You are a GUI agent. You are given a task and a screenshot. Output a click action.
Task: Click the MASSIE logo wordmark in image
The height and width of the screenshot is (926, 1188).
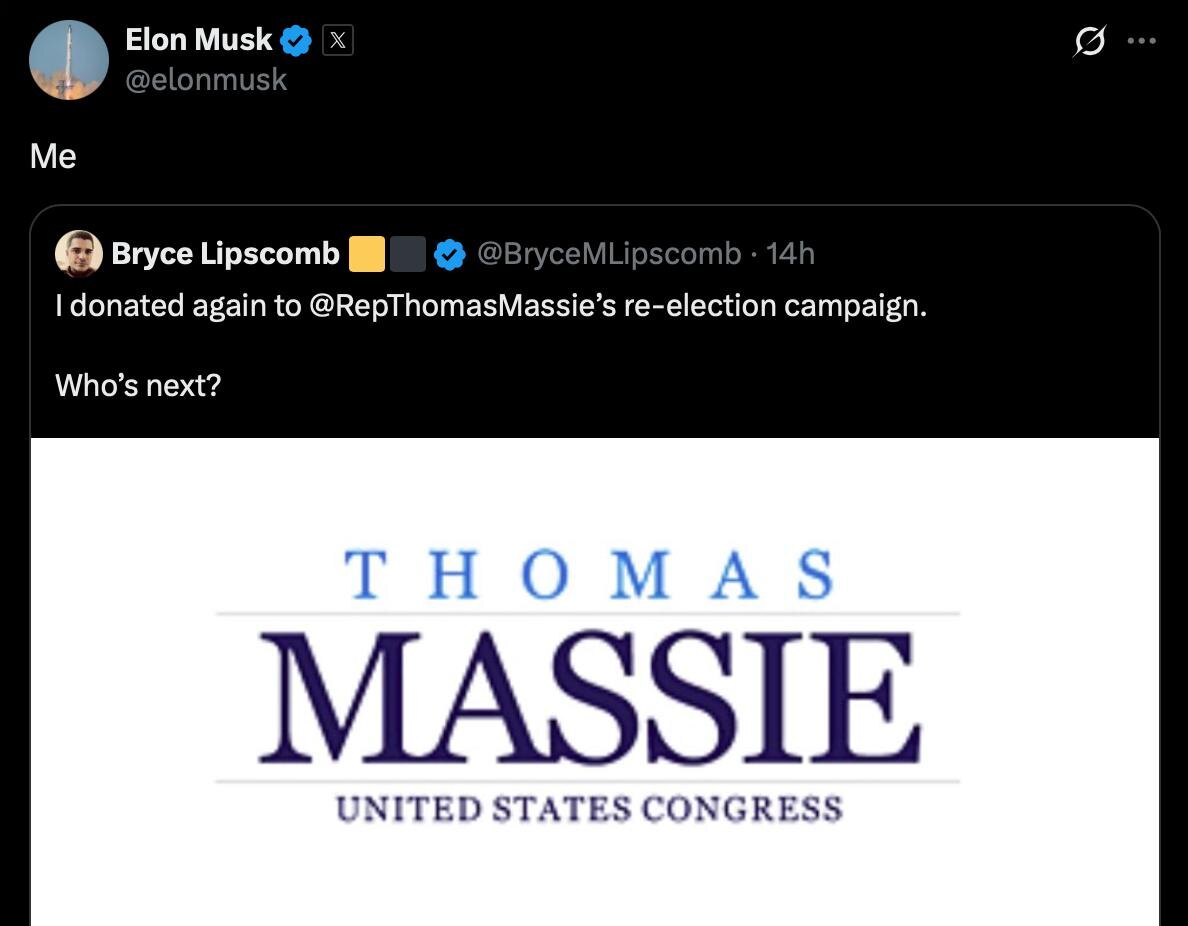(x=588, y=698)
